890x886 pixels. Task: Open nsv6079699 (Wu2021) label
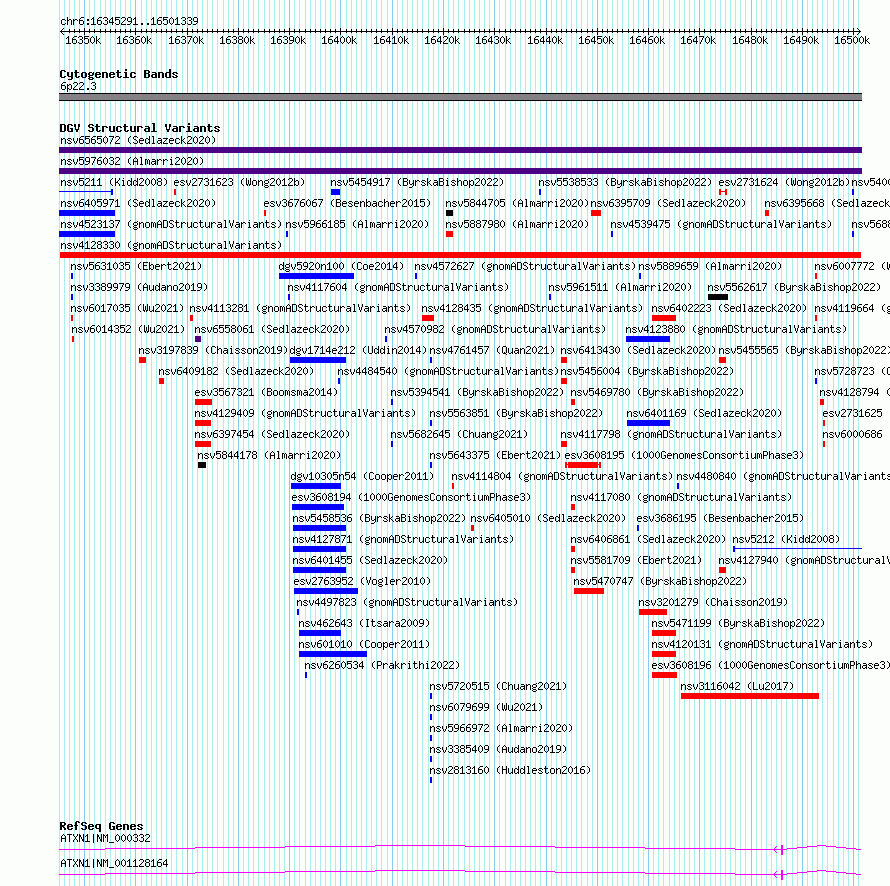click(486, 707)
